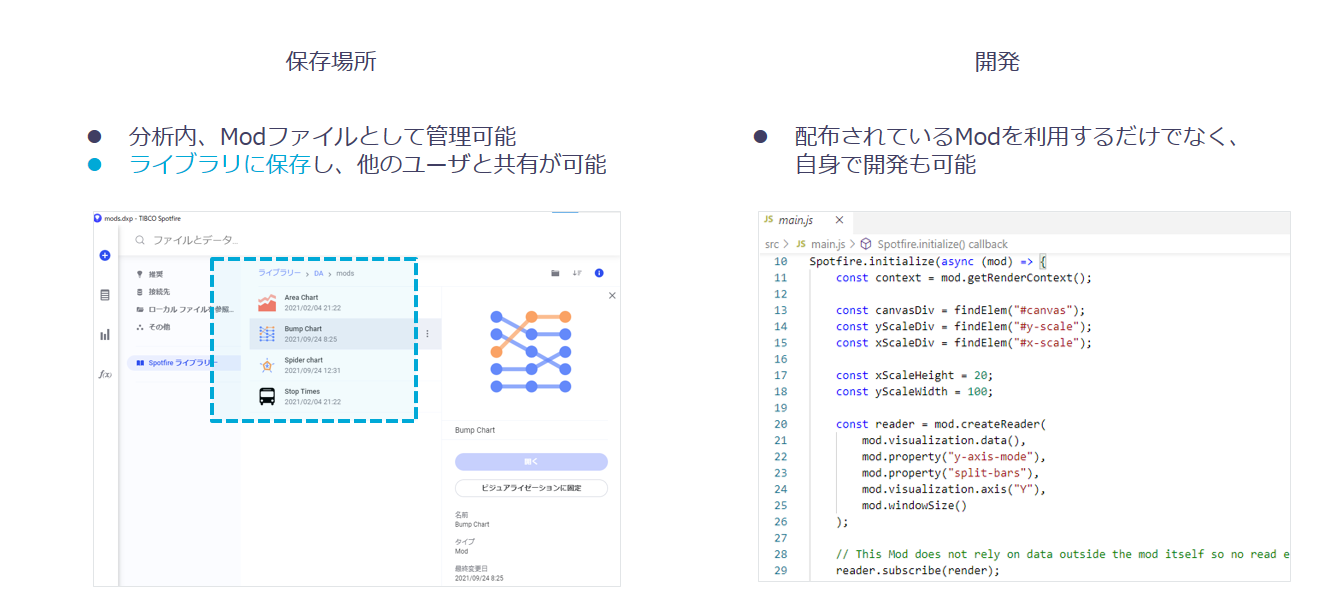
Task: Click the Bump Chart title under the preview
Action: 475,431
